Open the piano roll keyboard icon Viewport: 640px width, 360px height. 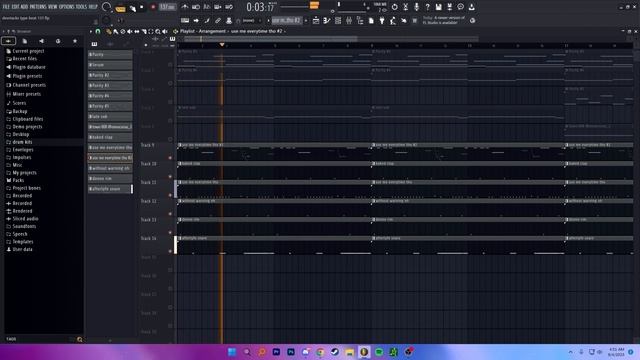pos(185,20)
